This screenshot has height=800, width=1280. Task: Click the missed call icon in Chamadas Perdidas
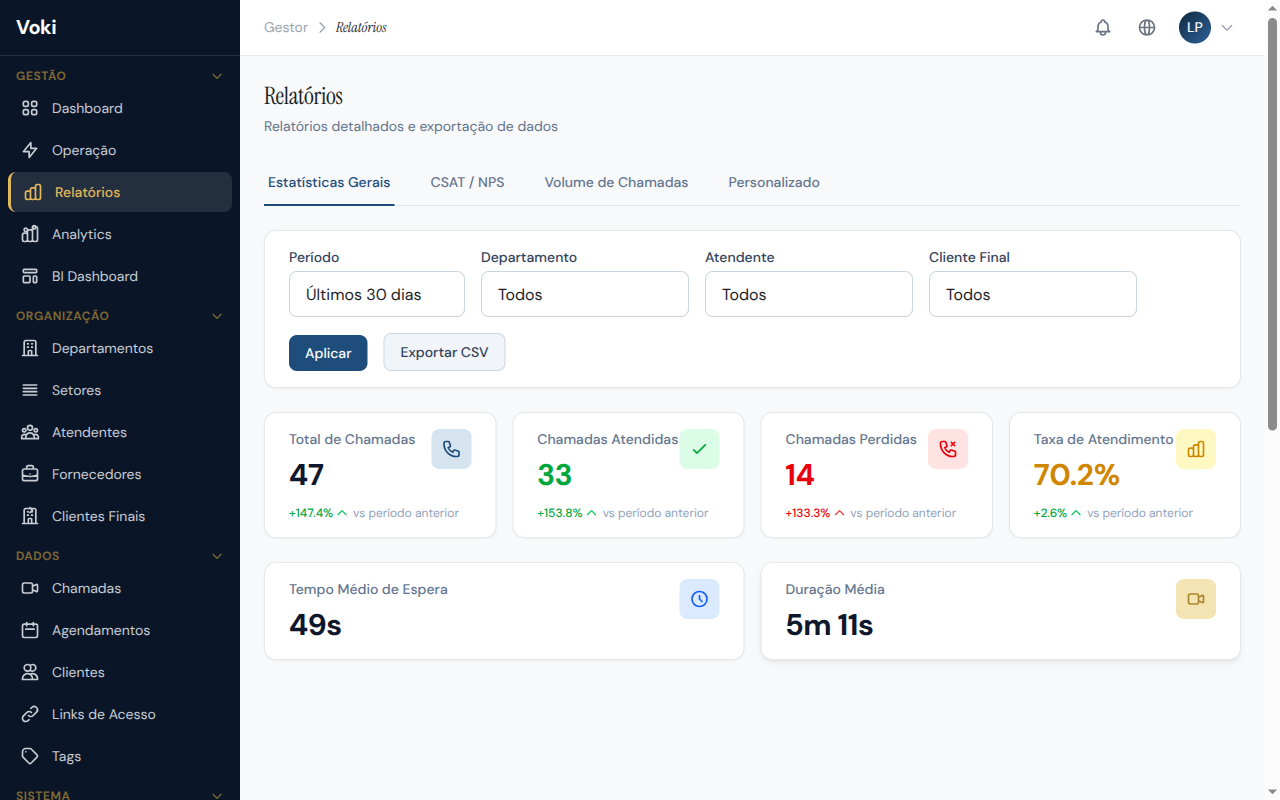click(947, 449)
